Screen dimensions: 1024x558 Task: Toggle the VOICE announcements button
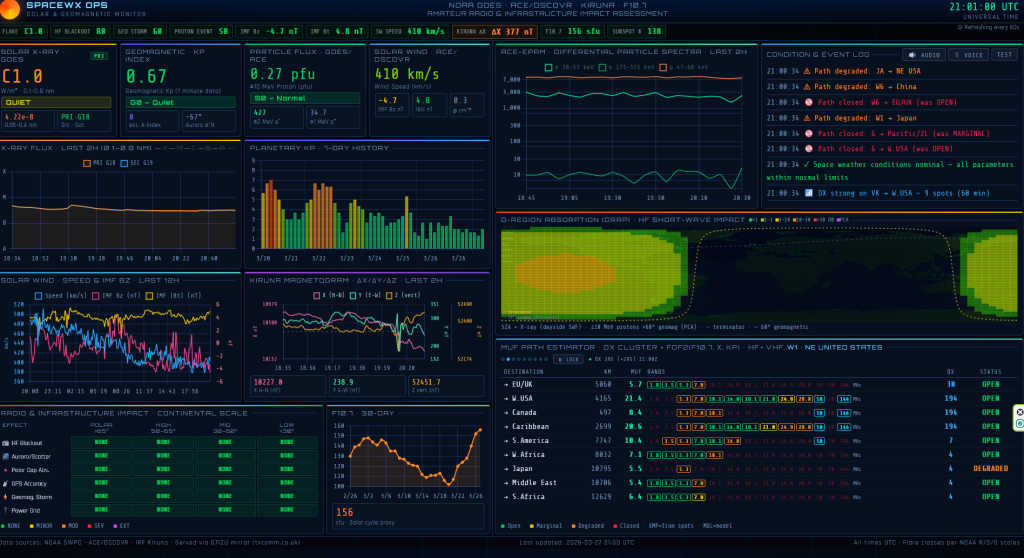pyautogui.click(x=967, y=55)
